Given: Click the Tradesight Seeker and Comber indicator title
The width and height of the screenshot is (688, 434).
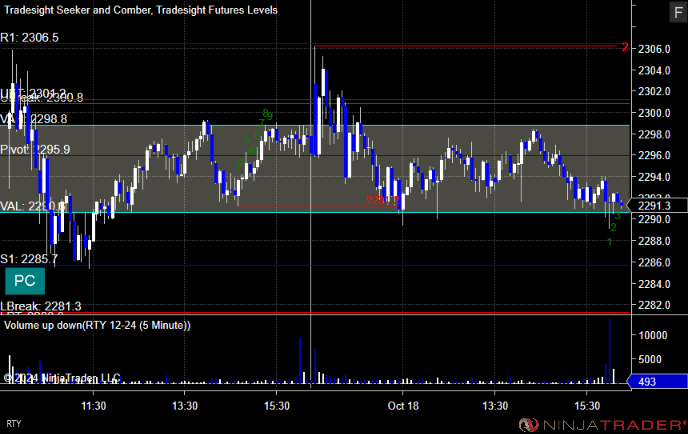Looking at the screenshot, I should pyautogui.click(x=140, y=10).
